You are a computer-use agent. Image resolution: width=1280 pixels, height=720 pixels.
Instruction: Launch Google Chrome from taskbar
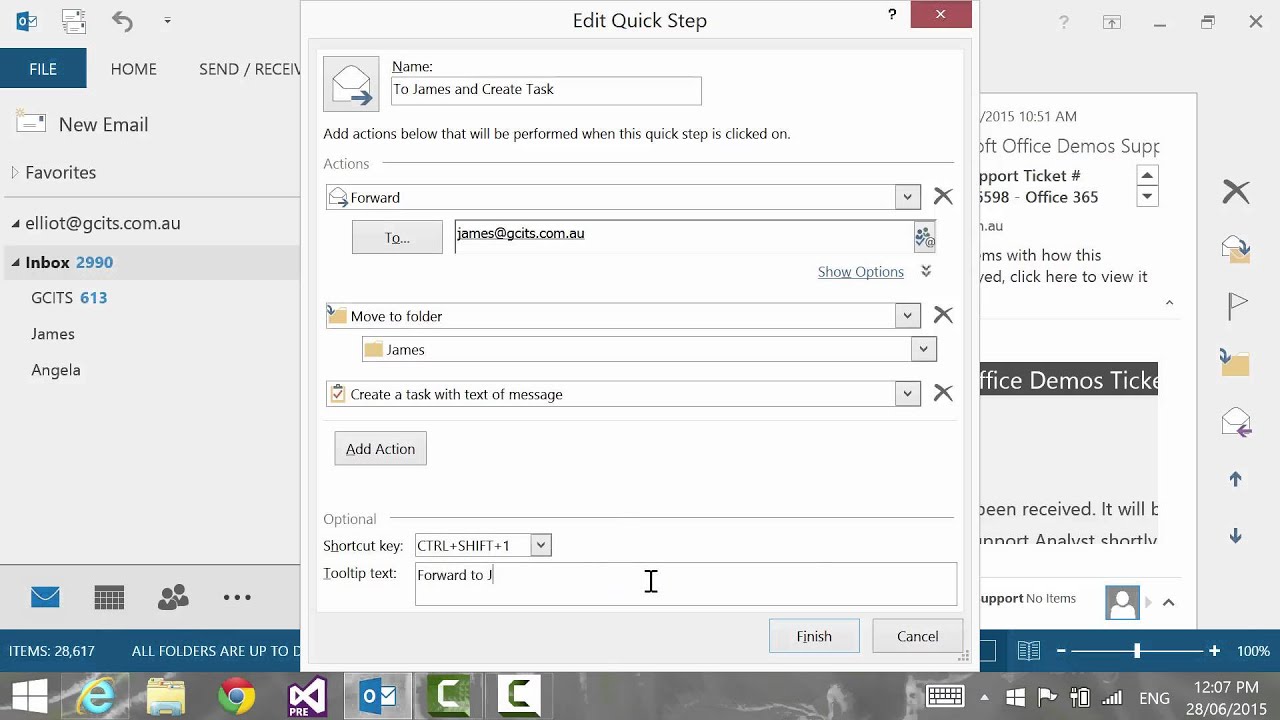tap(237, 696)
